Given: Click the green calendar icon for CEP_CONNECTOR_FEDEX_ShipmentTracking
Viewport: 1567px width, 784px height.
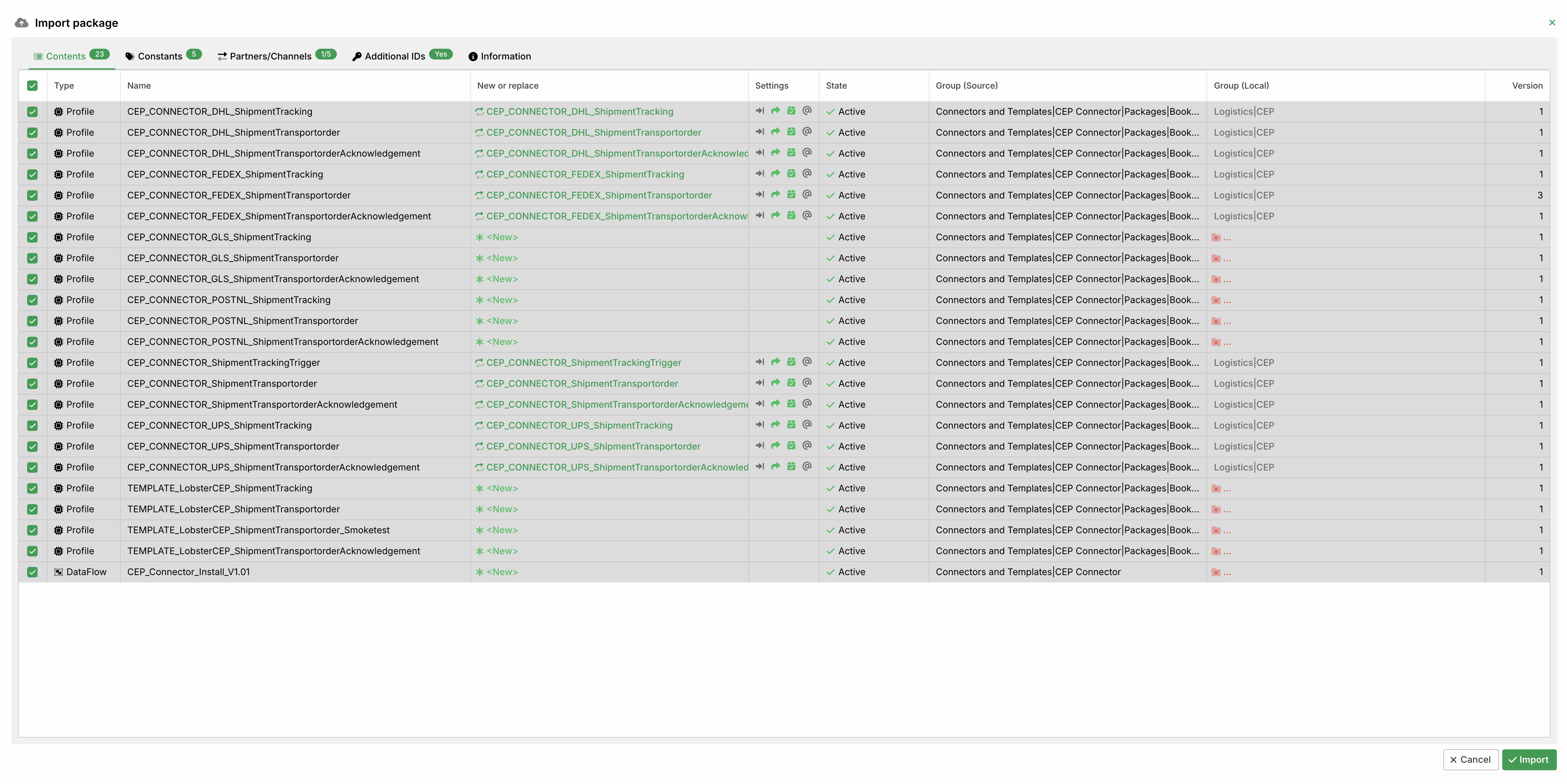Looking at the screenshot, I should [x=791, y=174].
